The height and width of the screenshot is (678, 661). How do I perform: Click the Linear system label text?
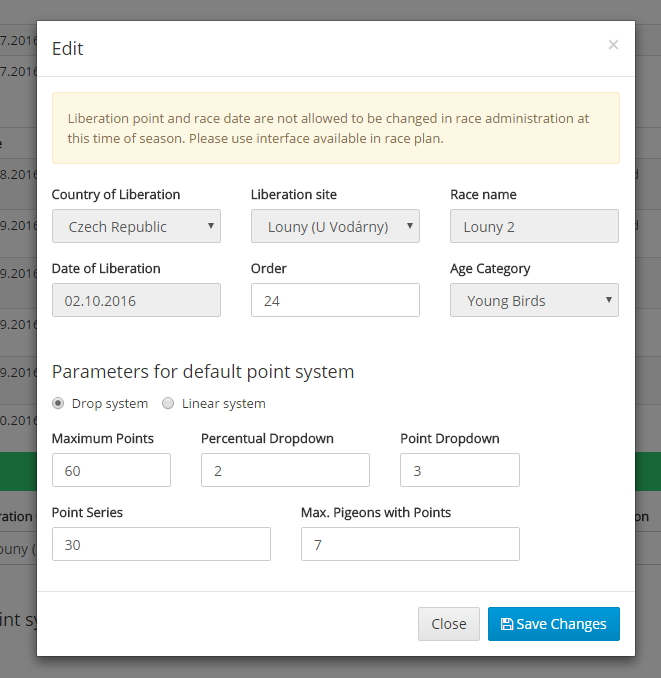(224, 404)
